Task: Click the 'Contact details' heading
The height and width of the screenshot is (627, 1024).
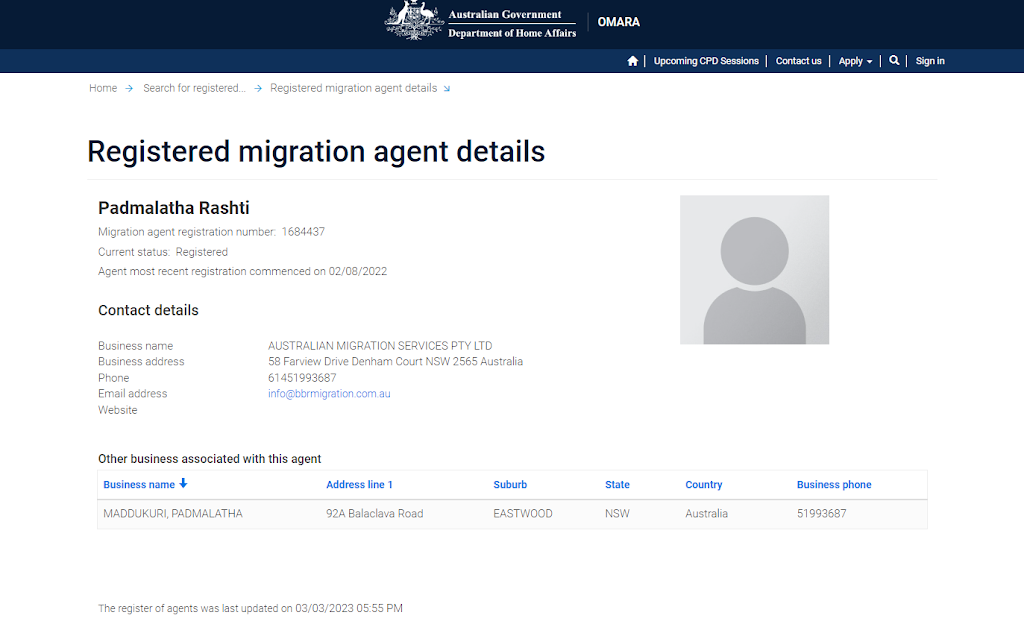Action: click(148, 310)
